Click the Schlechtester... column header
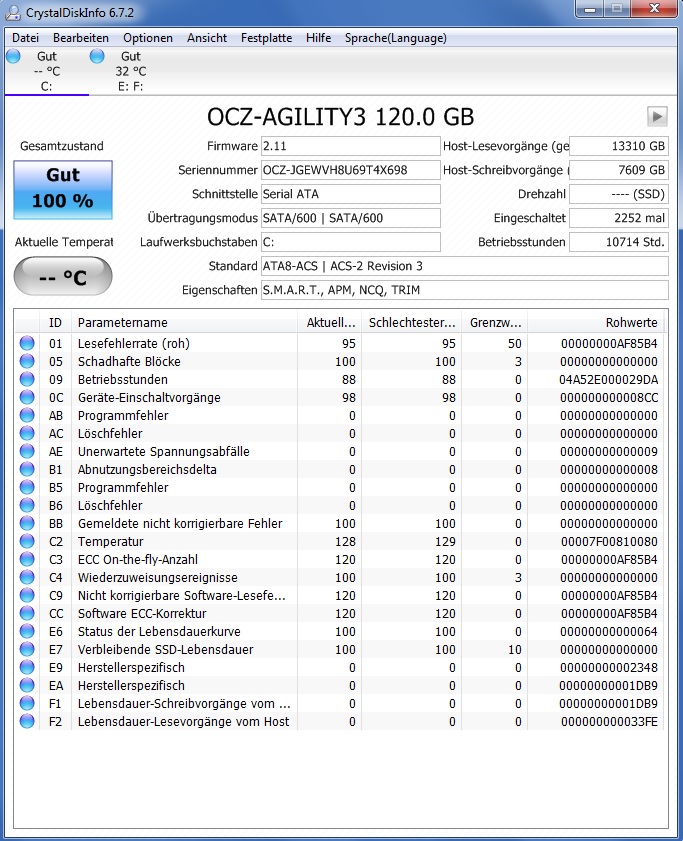683x841 pixels. coord(412,322)
